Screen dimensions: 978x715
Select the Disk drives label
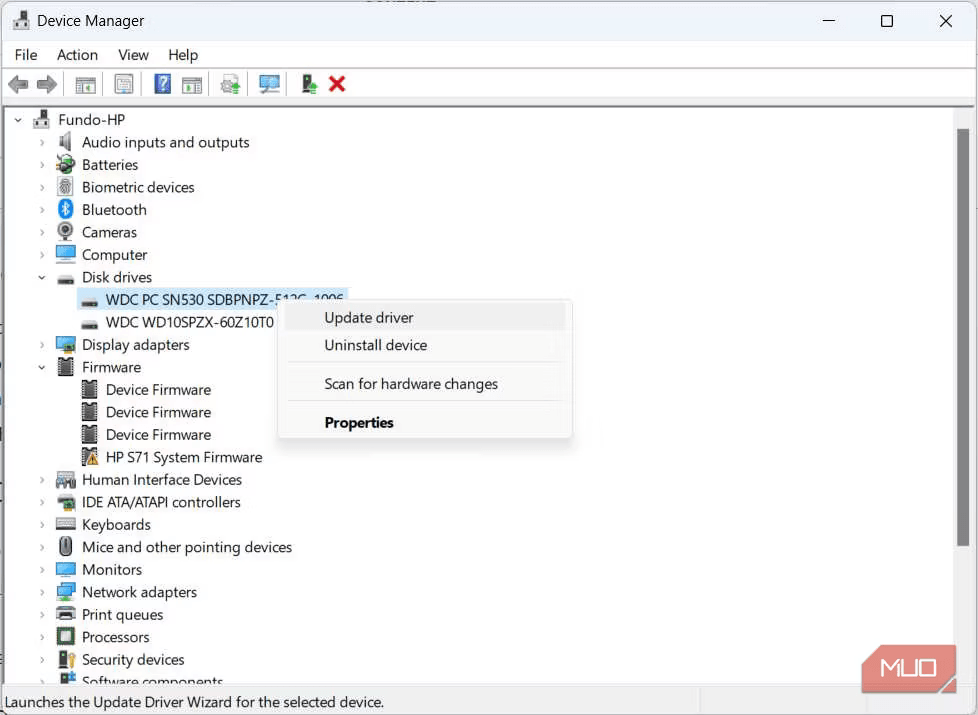[x=117, y=277]
